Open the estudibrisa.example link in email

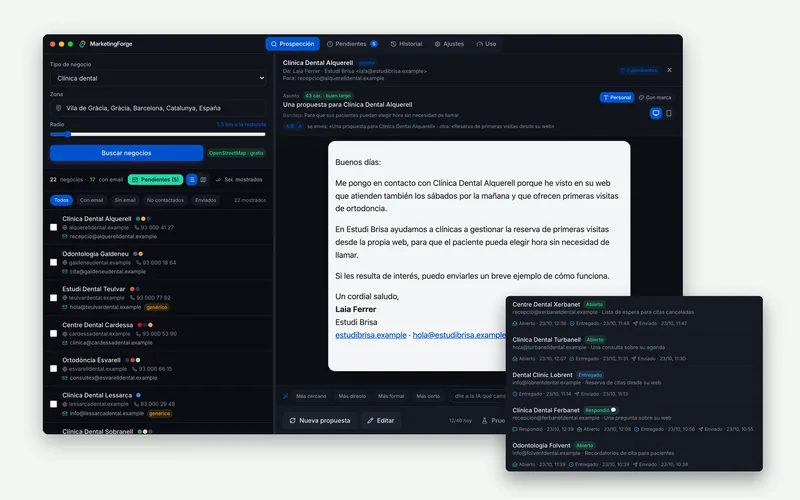(371, 335)
